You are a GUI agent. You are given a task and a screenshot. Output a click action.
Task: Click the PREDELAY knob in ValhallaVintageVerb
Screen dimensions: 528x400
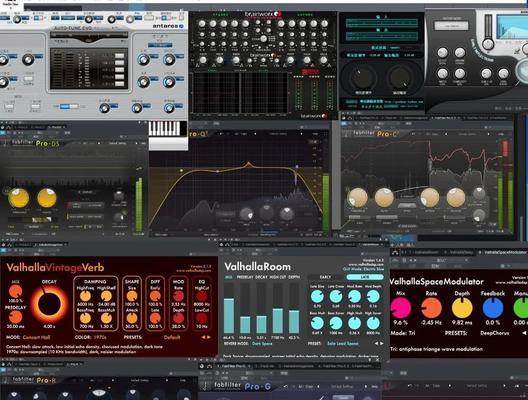tap(15, 317)
